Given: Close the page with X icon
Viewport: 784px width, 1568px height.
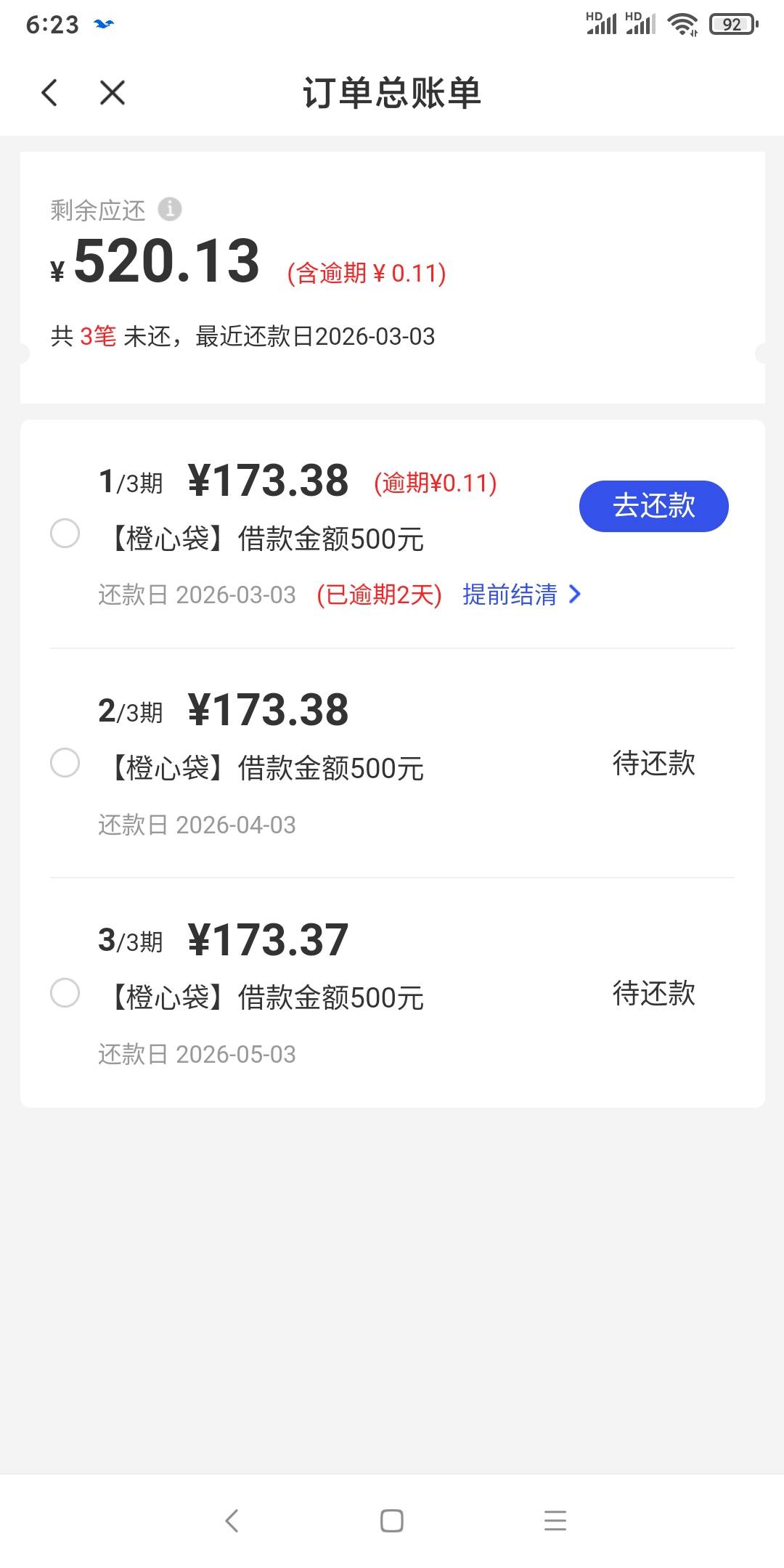Looking at the screenshot, I should (113, 93).
